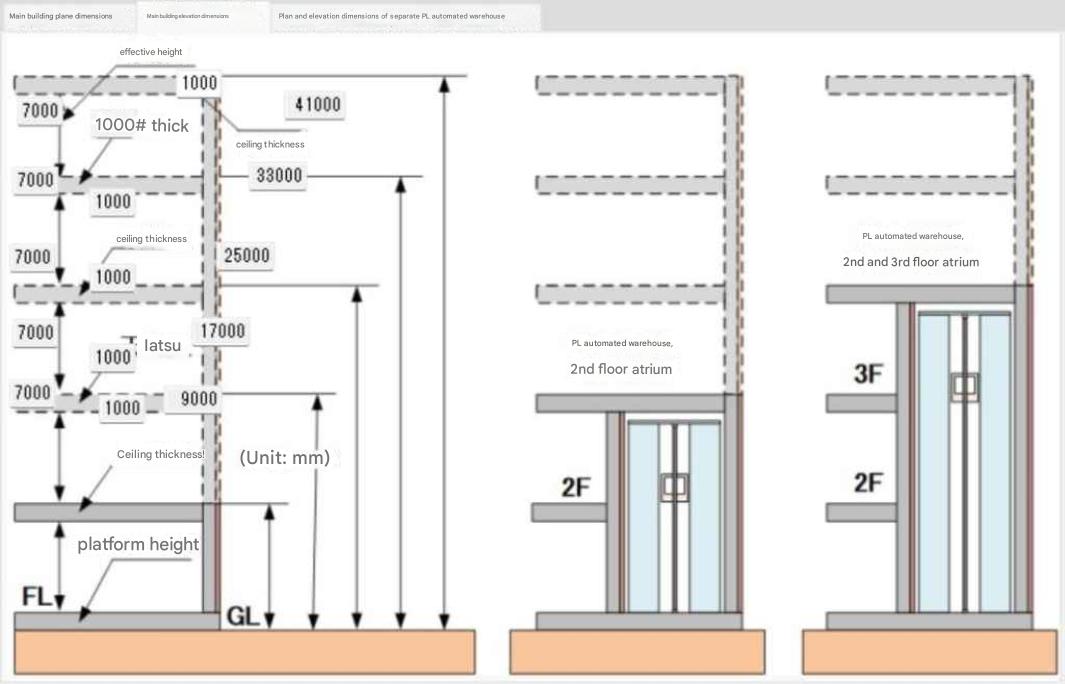Select the 2nd and 3rd floor atrium caption
1065x684 pixels.
(910, 262)
